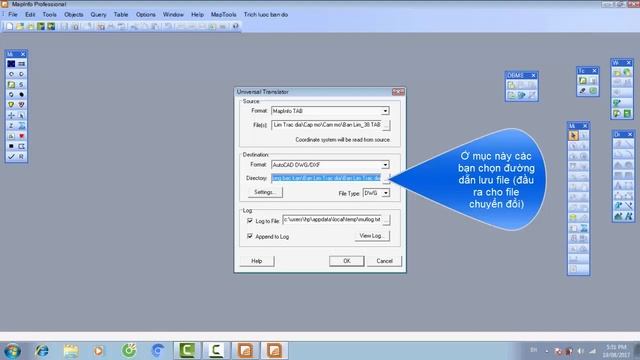Viewport: 640px width, 360px height.
Task: Click the red heart icon in the left toolbox
Action: tap(21, 136)
